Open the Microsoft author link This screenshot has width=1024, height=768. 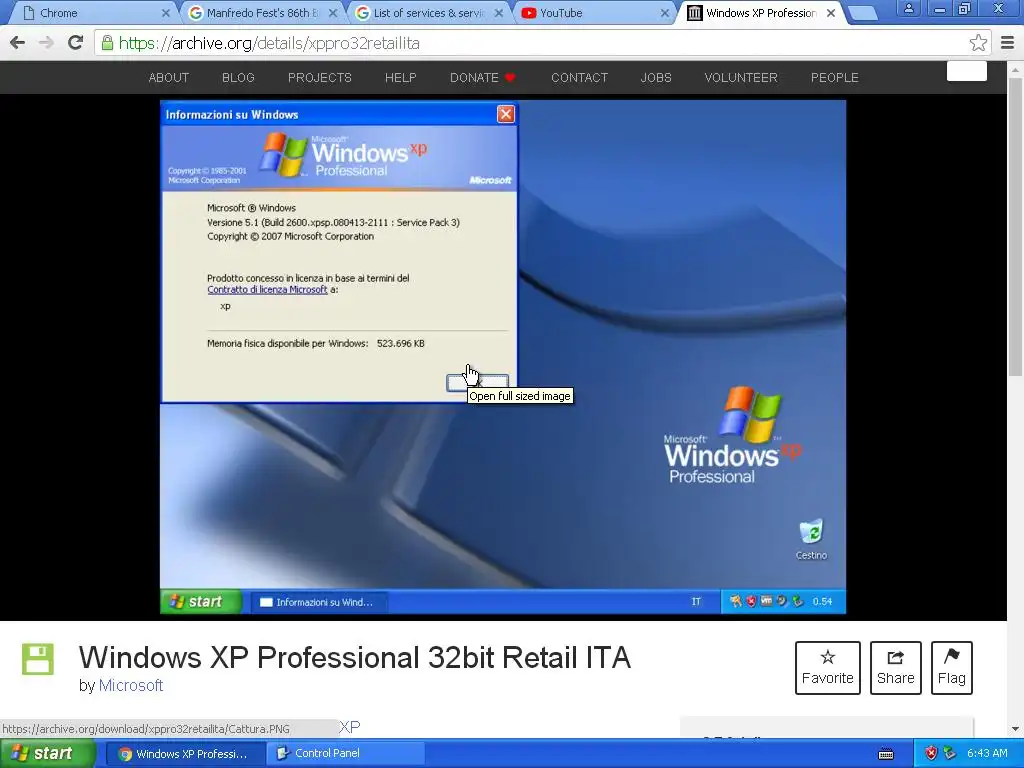coord(131,685)
